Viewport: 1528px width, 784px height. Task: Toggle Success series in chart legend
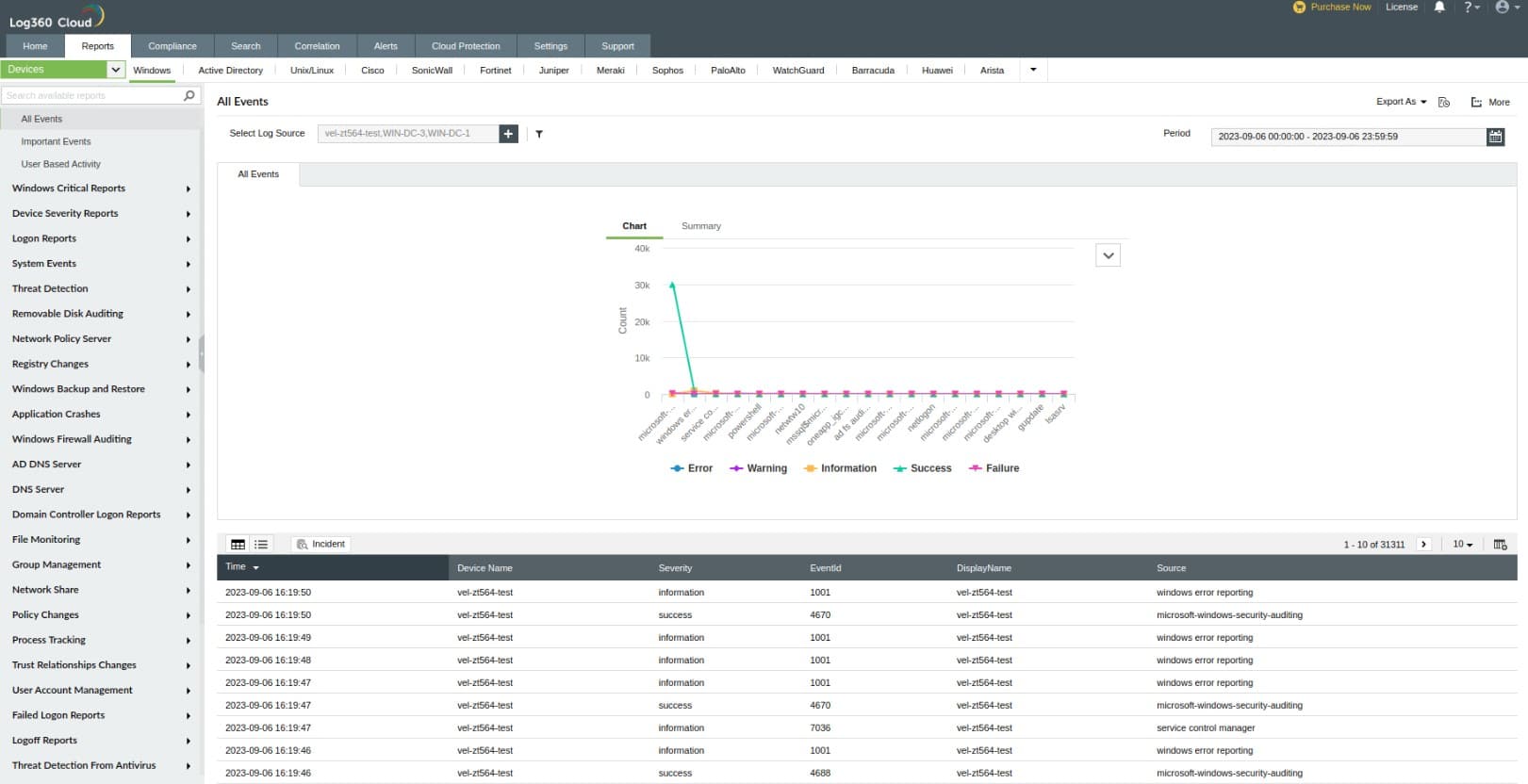(x=922, y=468)
